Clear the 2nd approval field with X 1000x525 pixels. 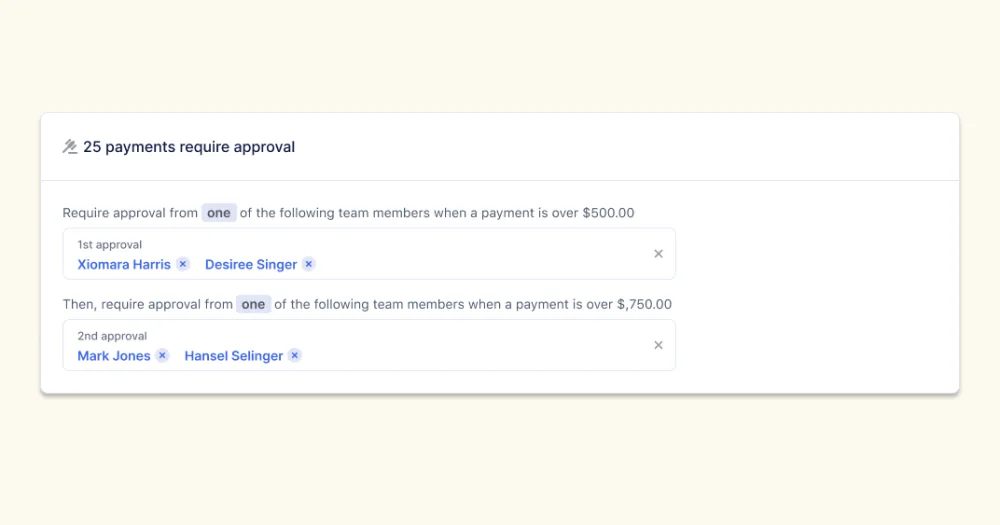point(658,345)
